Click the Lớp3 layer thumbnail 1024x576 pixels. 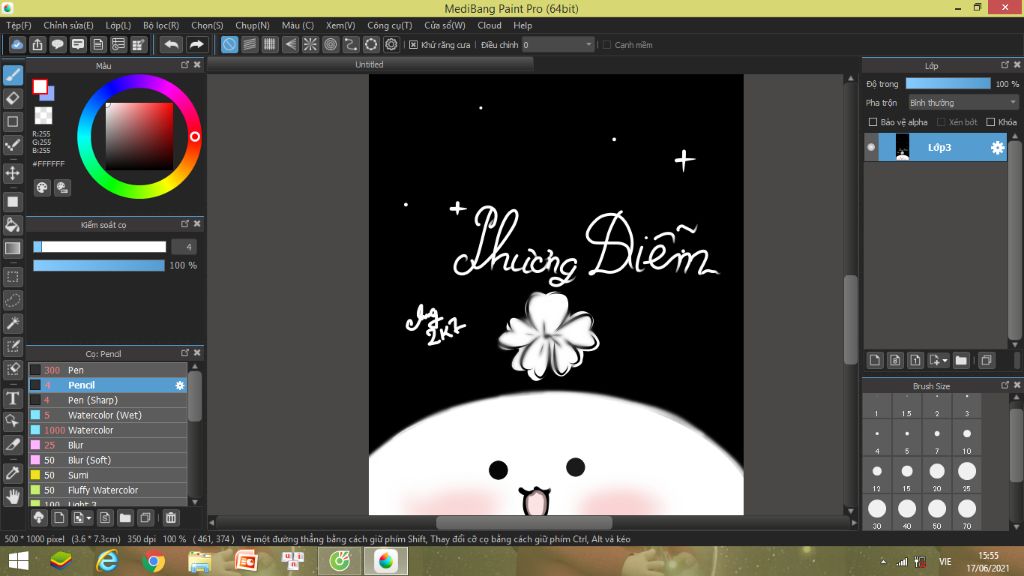tap(902, 148)
